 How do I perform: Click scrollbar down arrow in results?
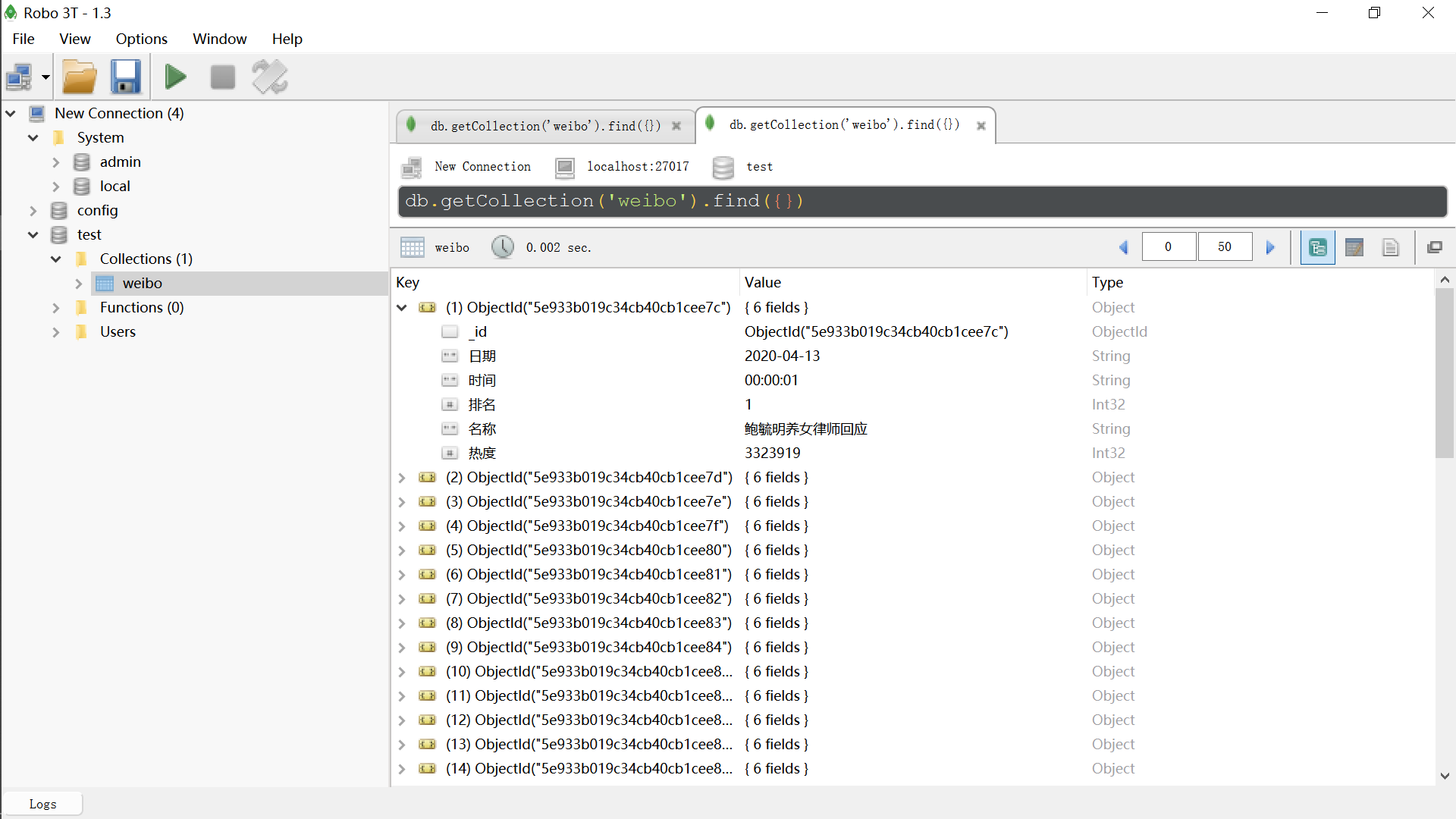click(1445, 776)
